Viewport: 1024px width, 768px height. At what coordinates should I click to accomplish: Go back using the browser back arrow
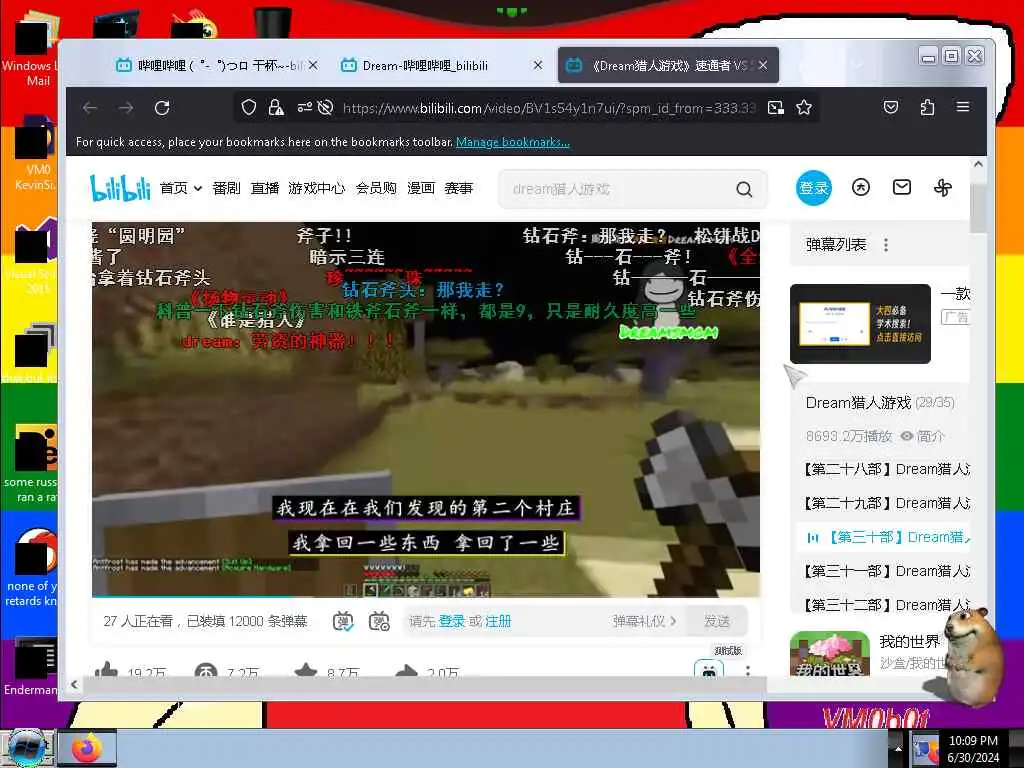pyautogui.click(x=90, y=108)
